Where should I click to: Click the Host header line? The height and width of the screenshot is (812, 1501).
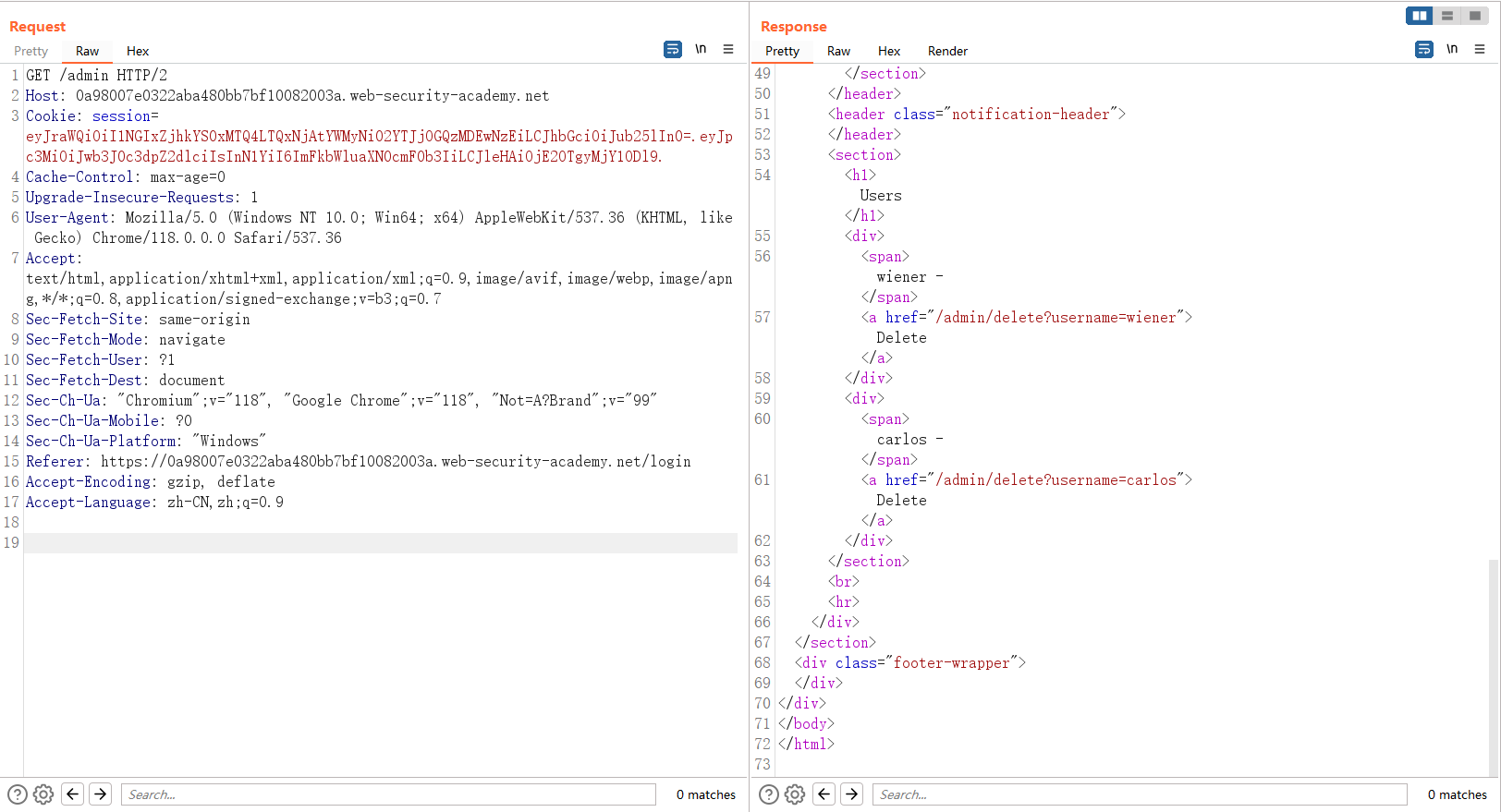287,95
